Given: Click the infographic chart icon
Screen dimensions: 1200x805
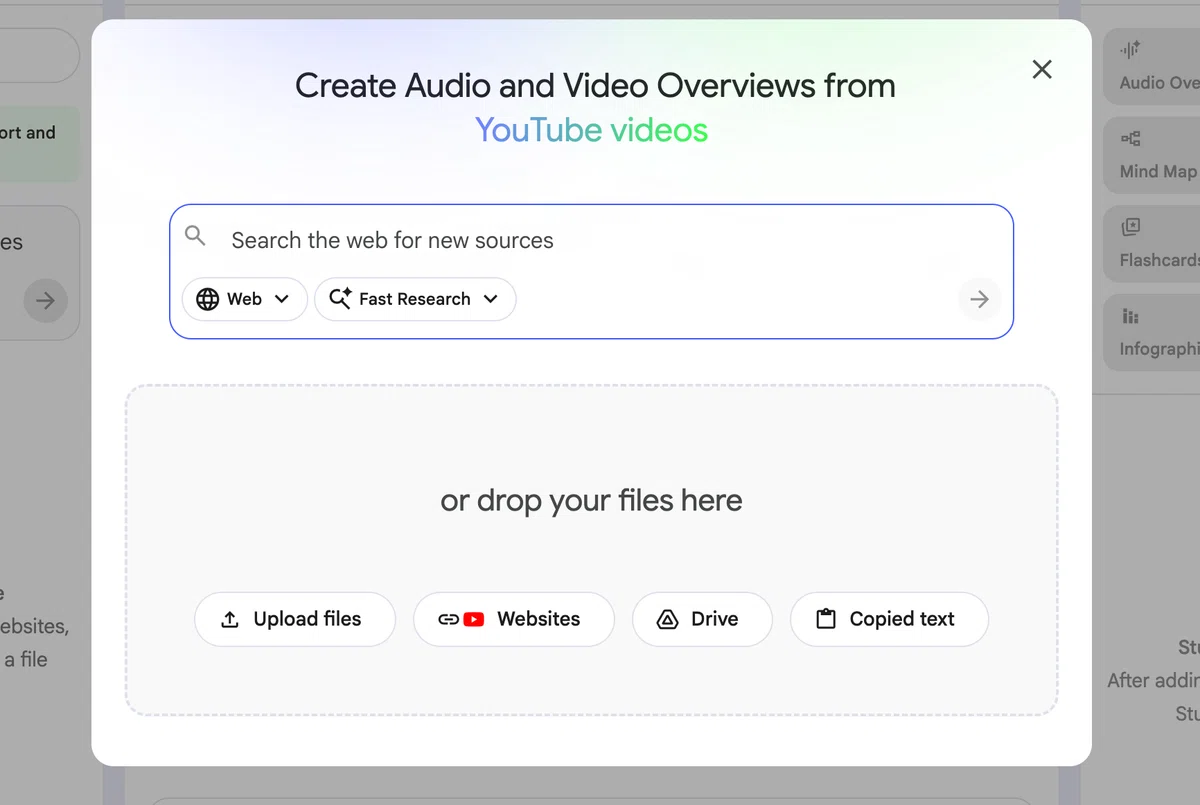Looking at the screenshot, I should [x=1131, y=316].
